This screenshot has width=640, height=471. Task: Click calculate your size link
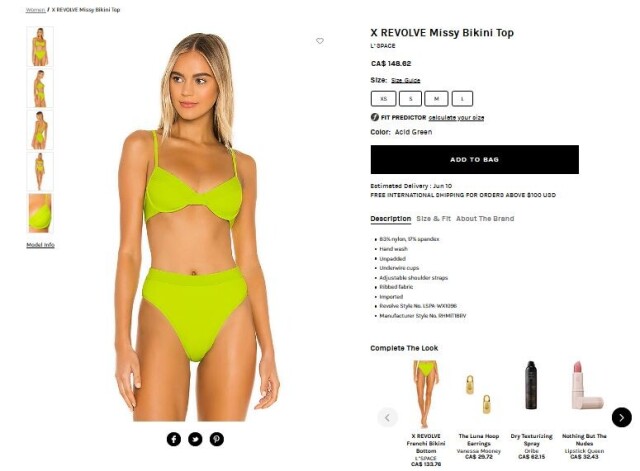coord(456,118)
